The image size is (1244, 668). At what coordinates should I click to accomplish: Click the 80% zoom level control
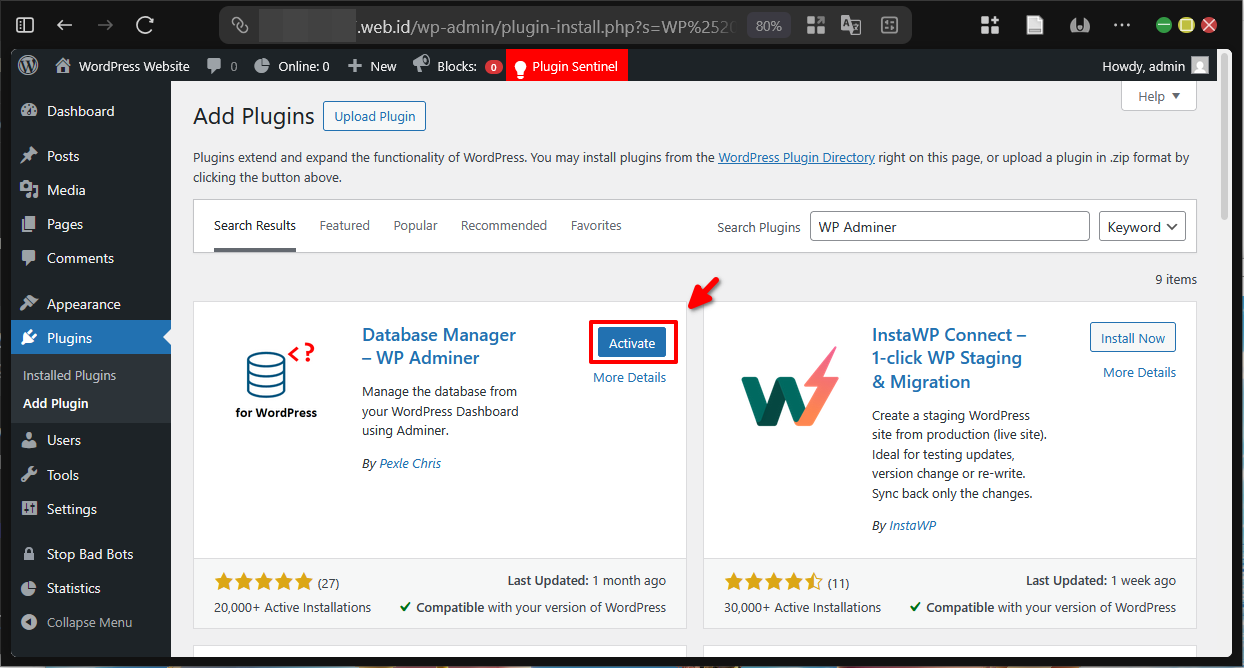(768, 24)
